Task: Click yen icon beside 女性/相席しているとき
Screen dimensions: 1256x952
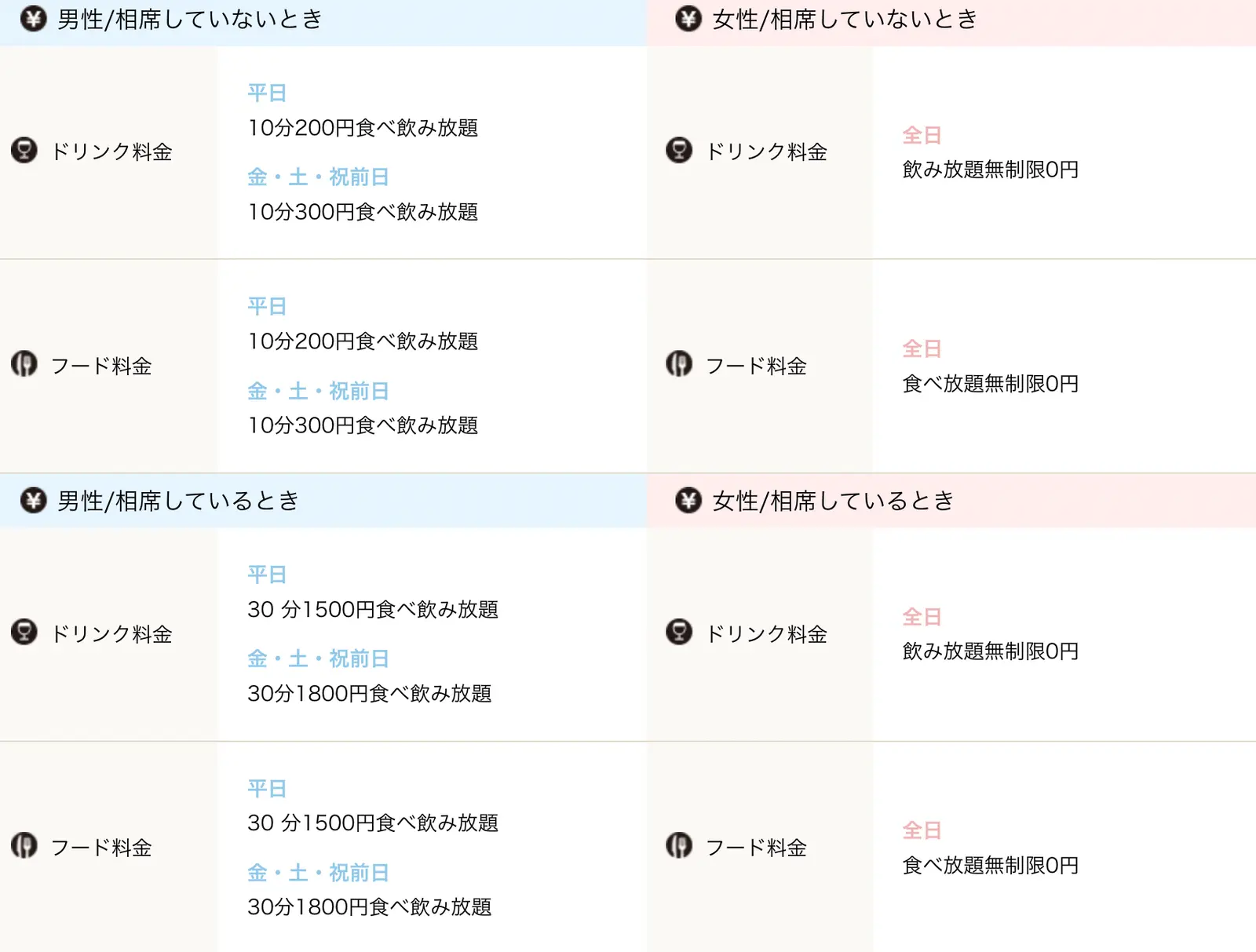Action: [688, 500]
